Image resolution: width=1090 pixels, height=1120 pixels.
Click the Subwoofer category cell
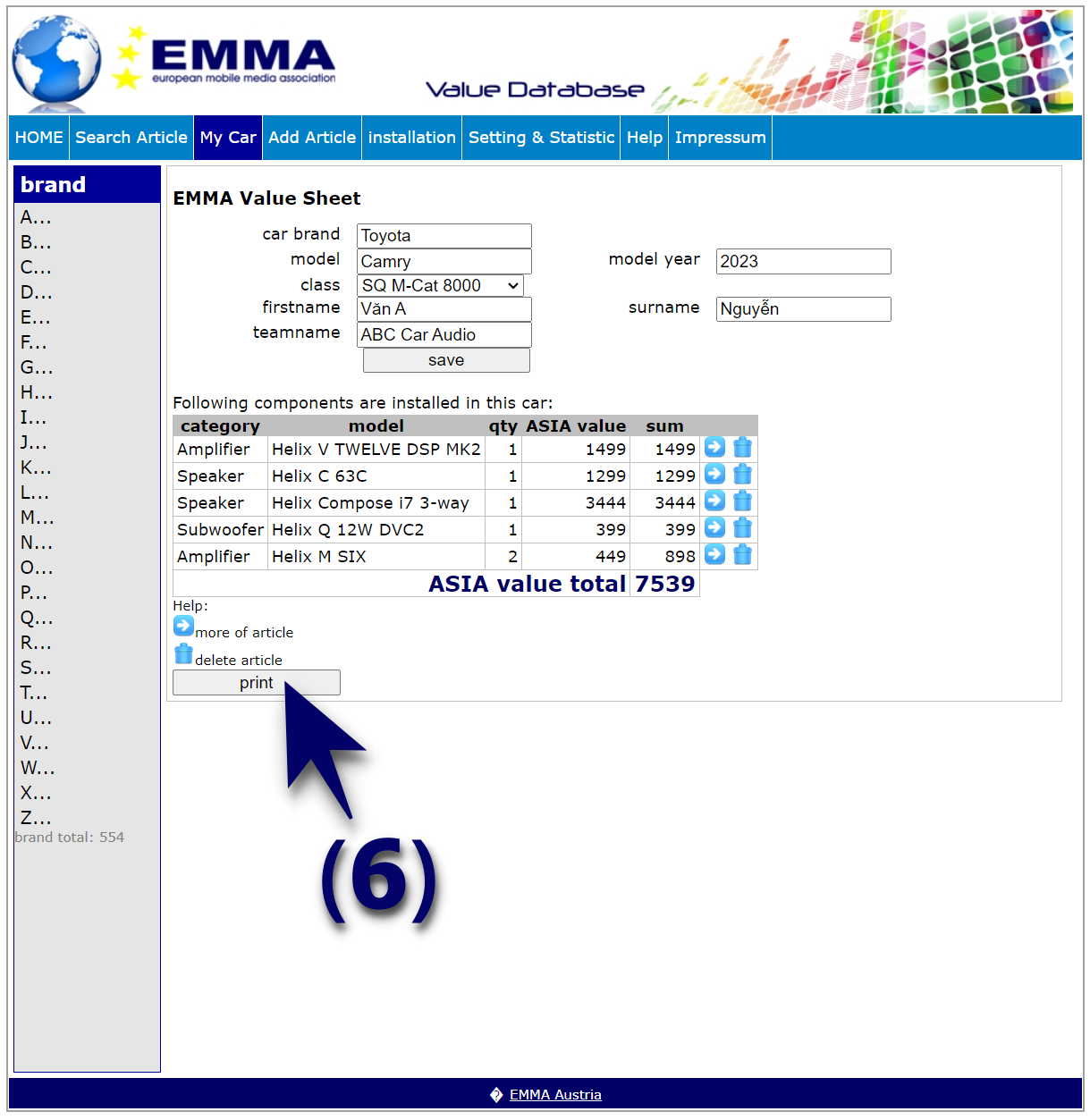220,530
